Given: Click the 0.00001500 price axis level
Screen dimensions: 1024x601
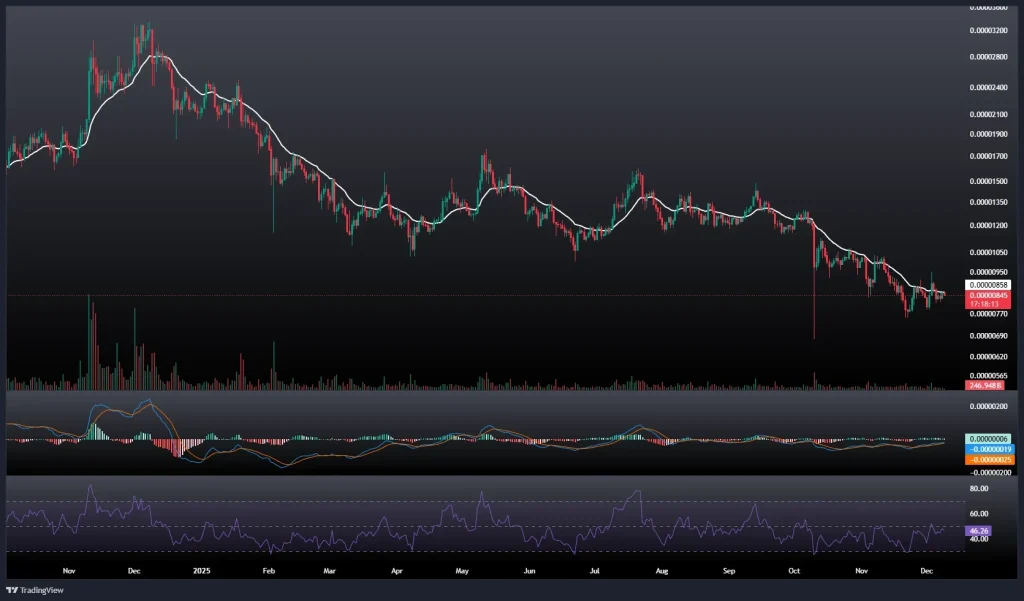Looking at the screenshot, I should point(988,181).
